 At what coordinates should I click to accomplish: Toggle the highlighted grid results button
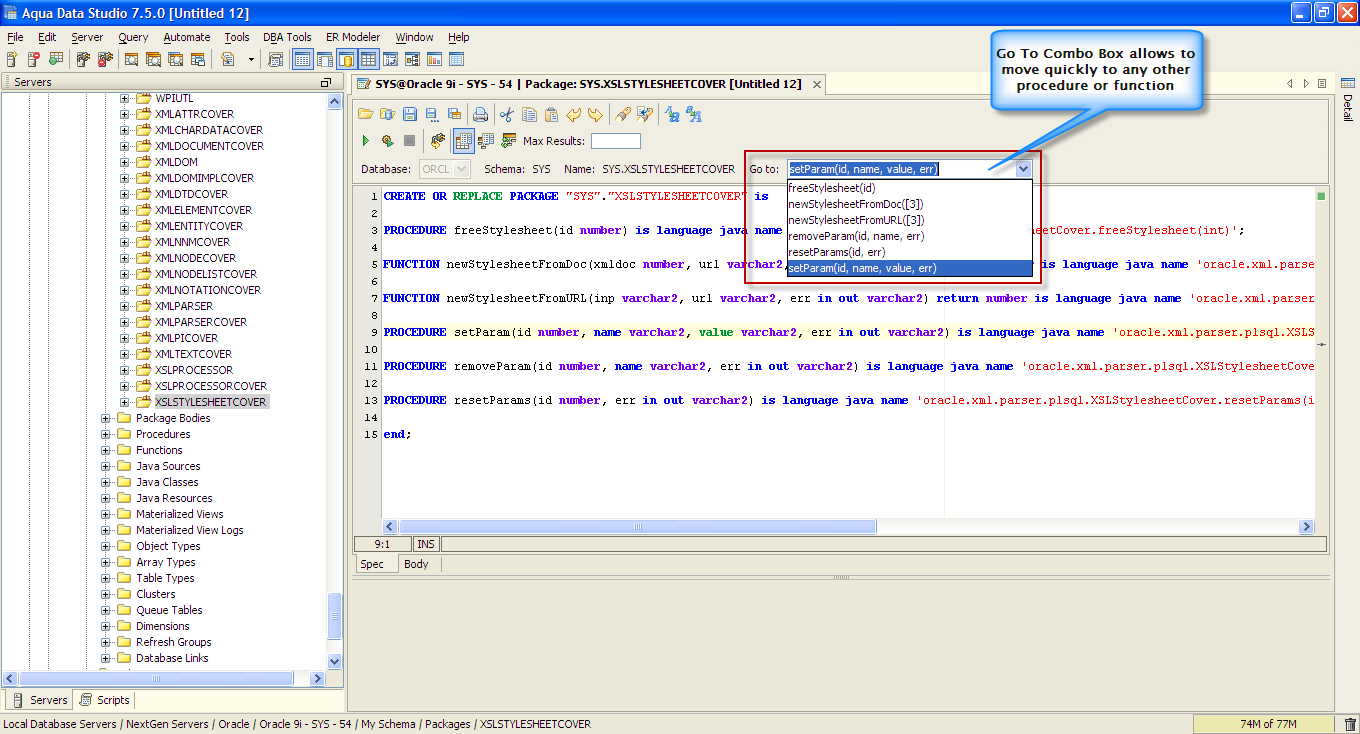click(x=463, y=141)
